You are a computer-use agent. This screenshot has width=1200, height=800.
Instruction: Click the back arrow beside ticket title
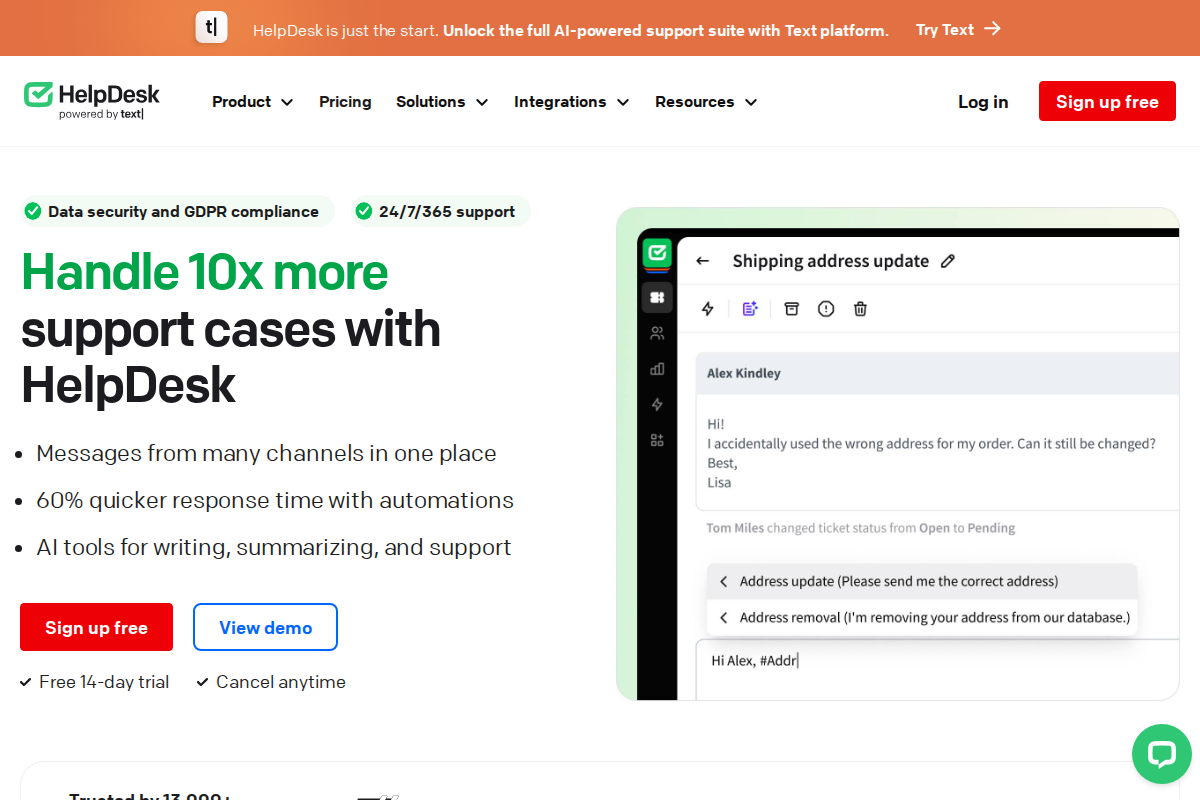click(703, 261)
